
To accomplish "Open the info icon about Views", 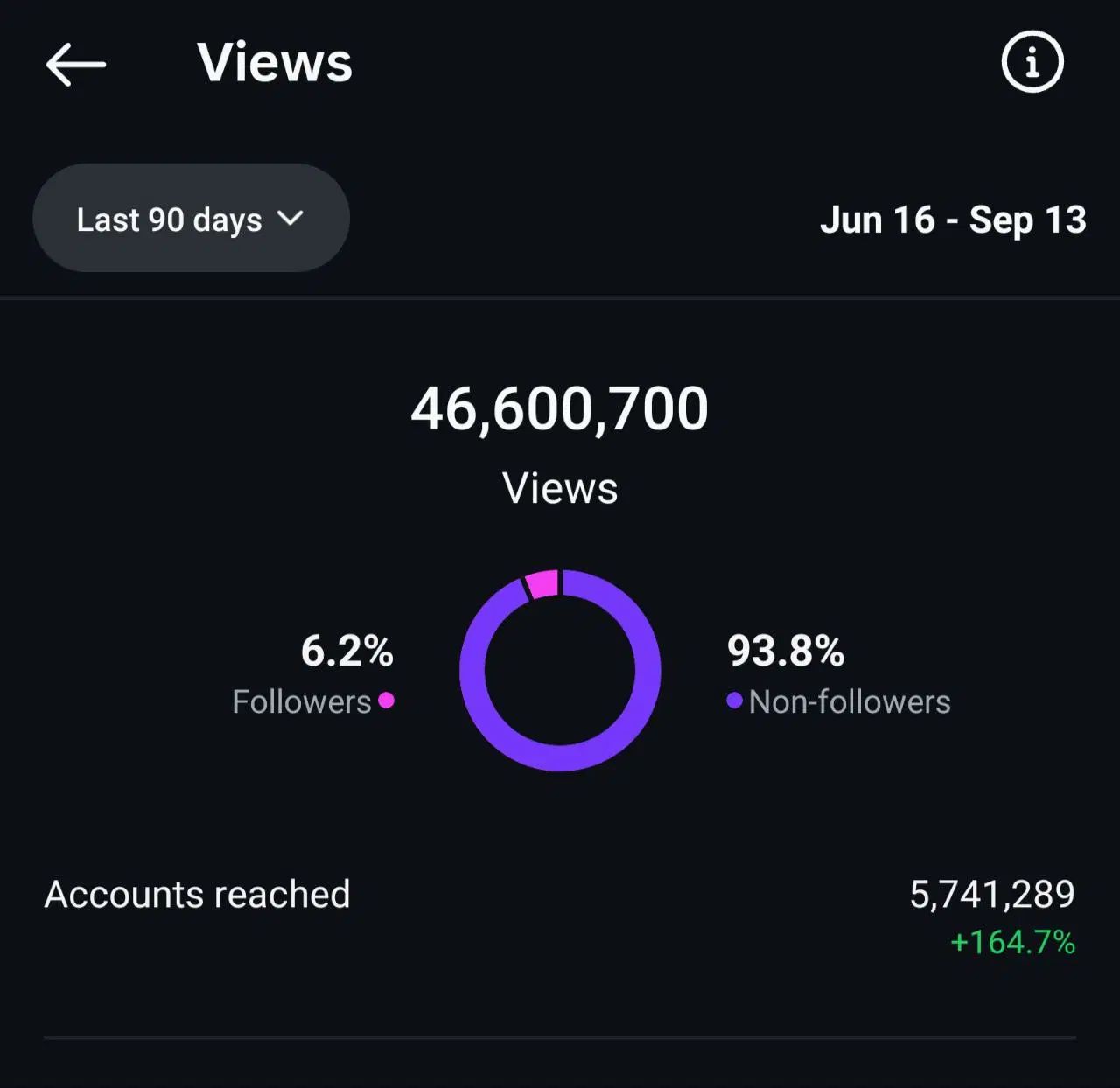I will pos(1032,62).
